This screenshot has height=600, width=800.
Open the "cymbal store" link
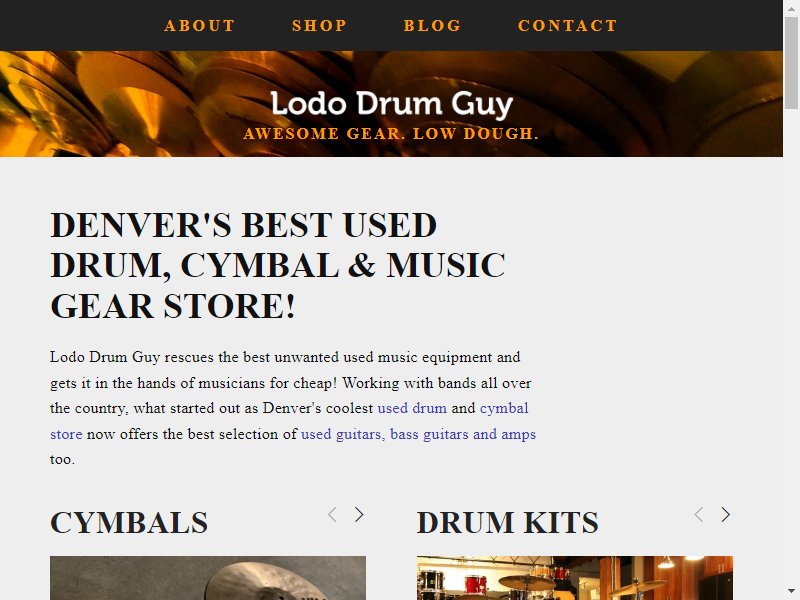pos(504,408)
